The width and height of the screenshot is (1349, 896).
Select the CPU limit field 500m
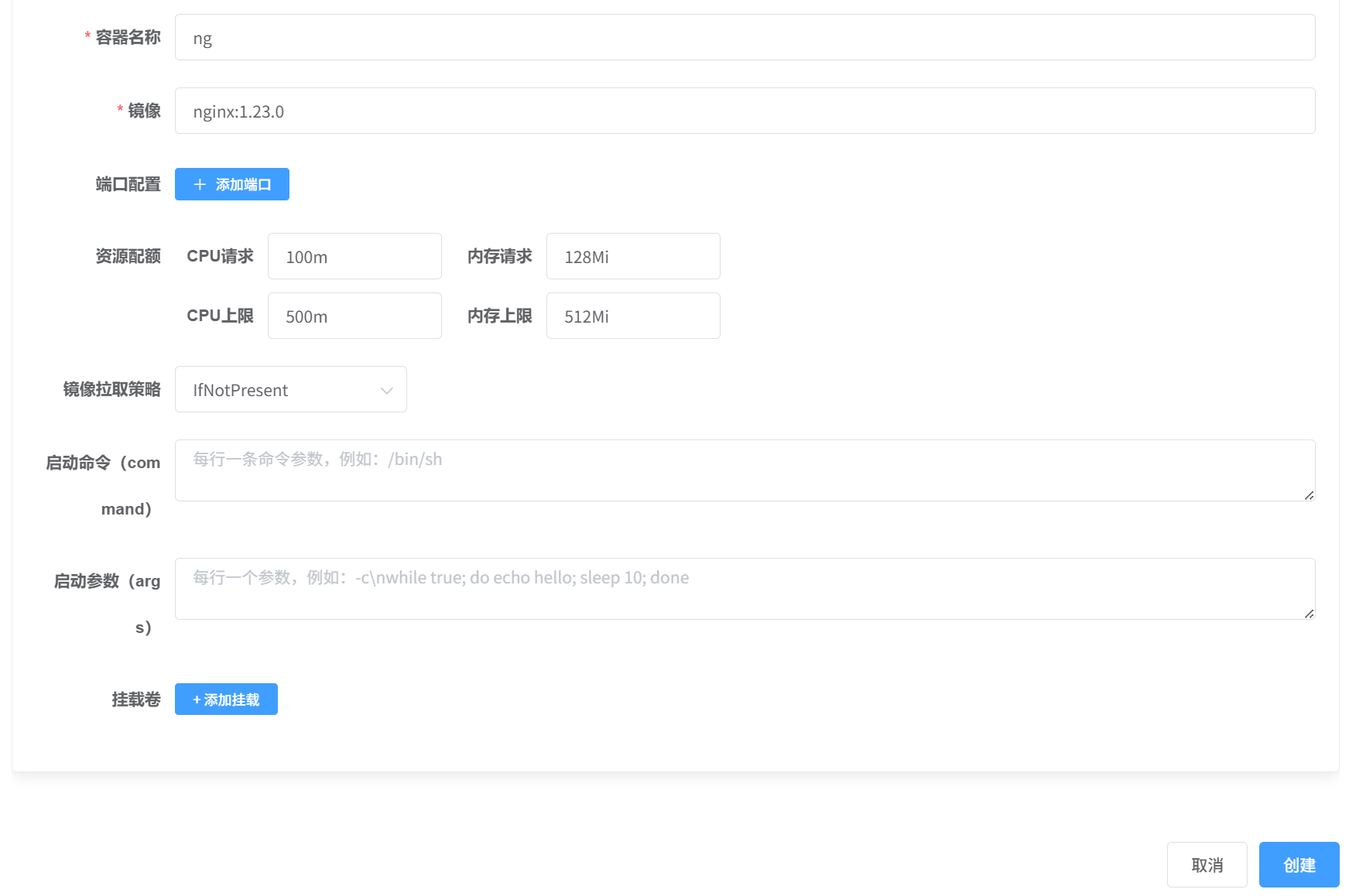pos(354,316)
